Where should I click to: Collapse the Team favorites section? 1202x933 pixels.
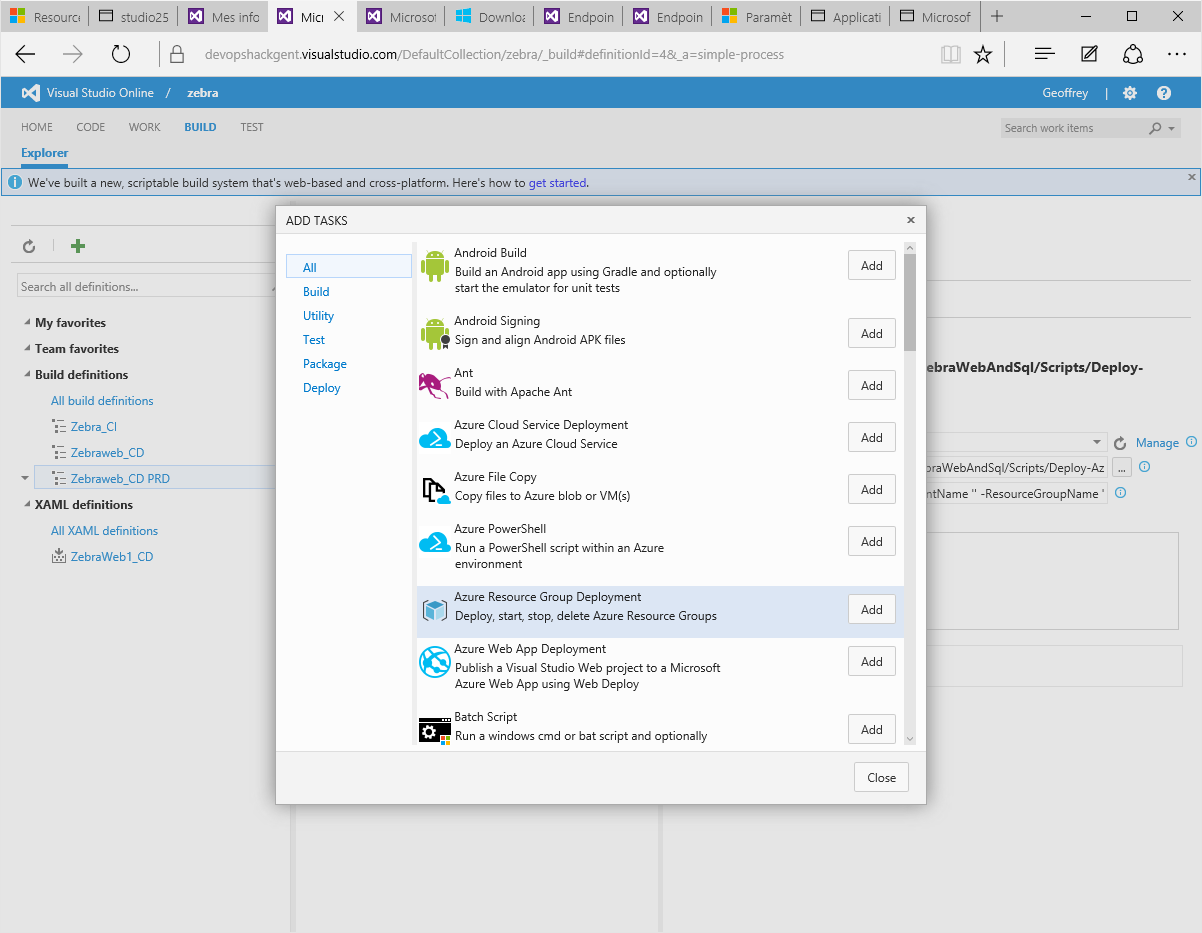pos(27,349)
